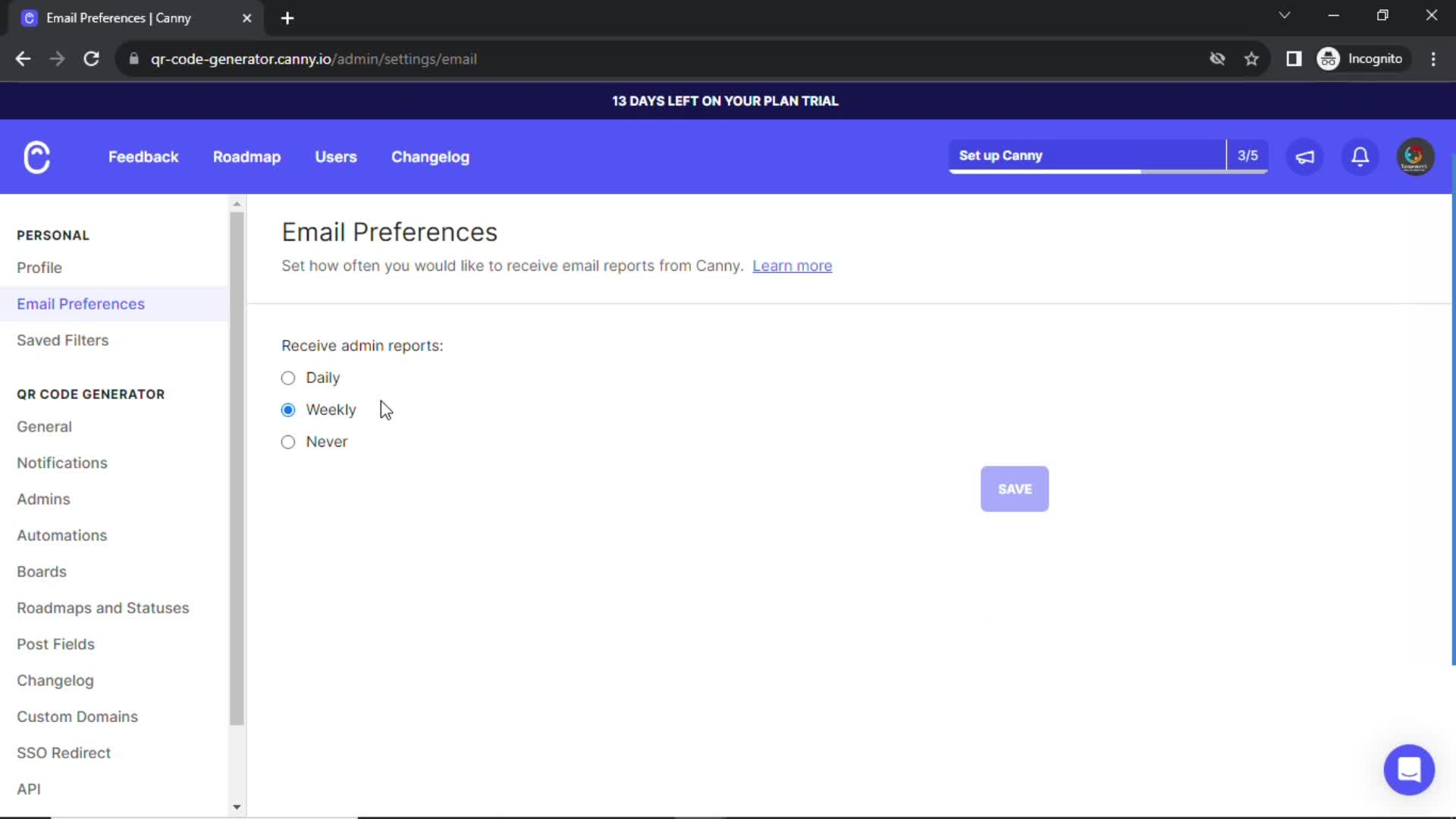Scroll down the settings sidebar
Image resolution: width=1456 pixels, height=819 pixels.
[x=237, y=806]
